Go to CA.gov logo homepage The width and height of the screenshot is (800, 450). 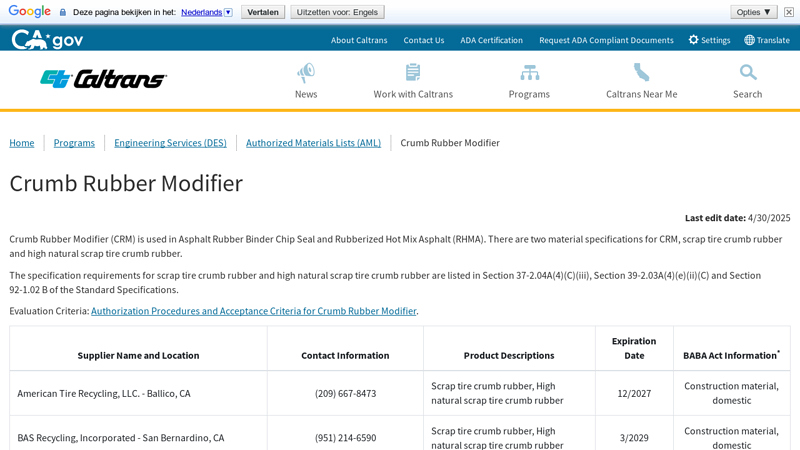pyautogui.click(x=47, y=39)
